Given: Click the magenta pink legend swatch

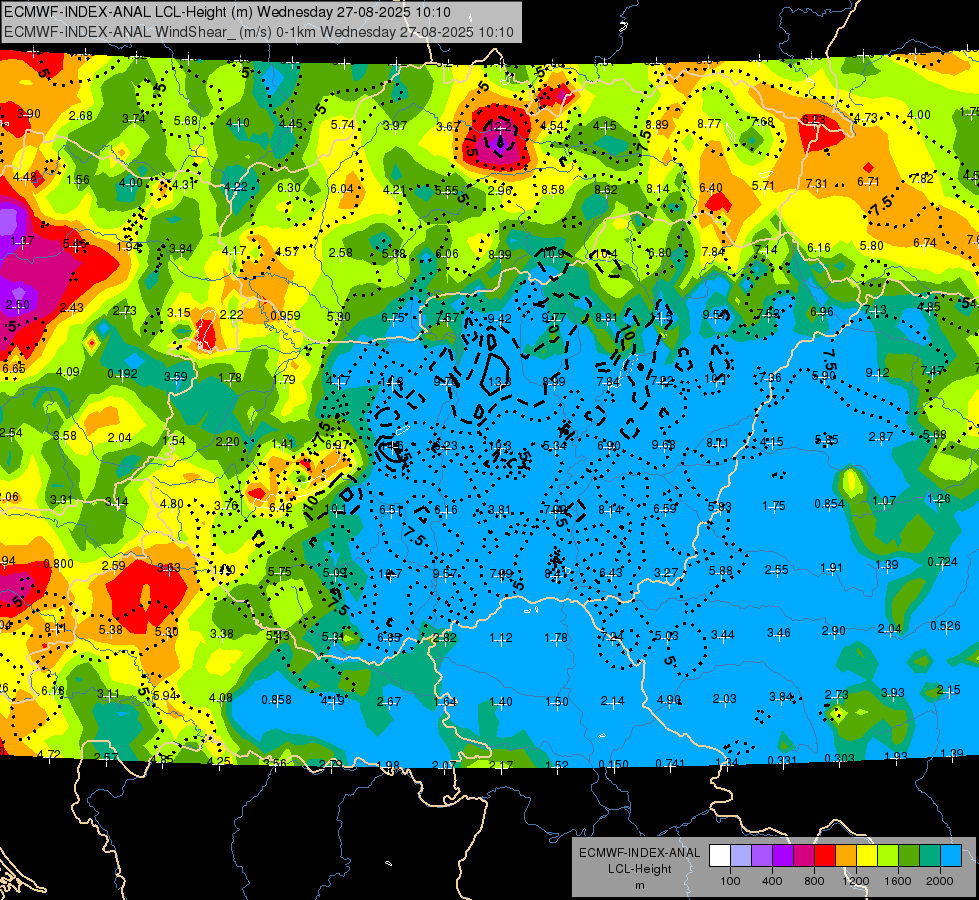Looking at the screenshot, I should (x=804, y=856).
